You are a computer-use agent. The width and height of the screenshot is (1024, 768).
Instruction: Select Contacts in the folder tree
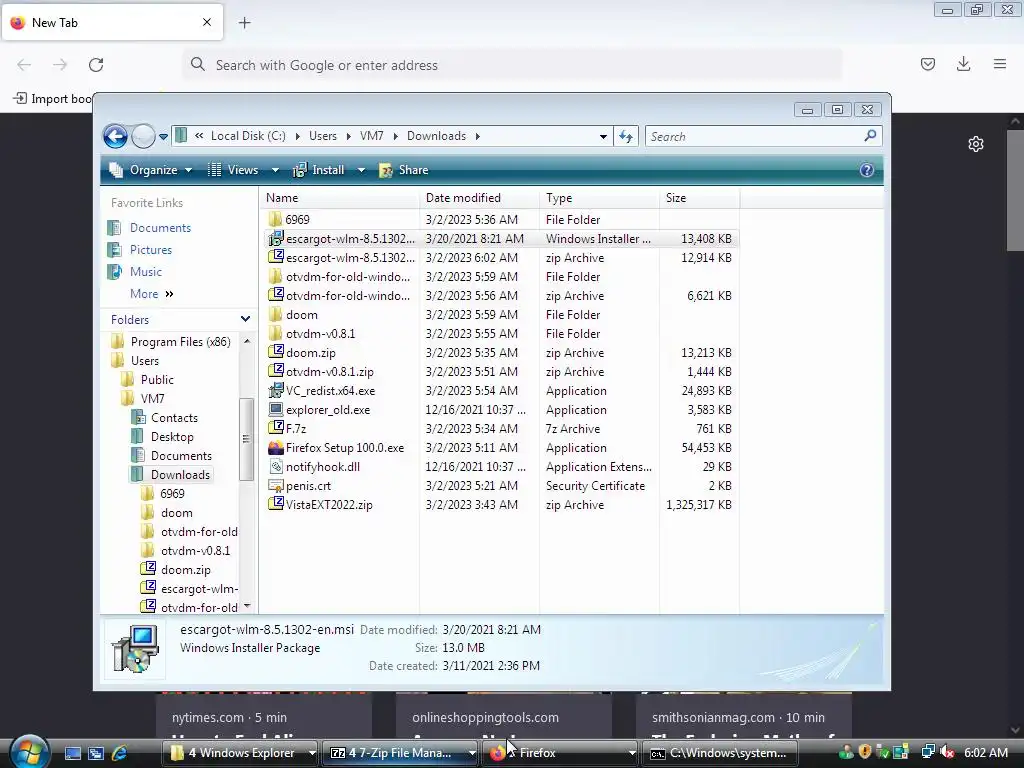click(x=174, y=417)
